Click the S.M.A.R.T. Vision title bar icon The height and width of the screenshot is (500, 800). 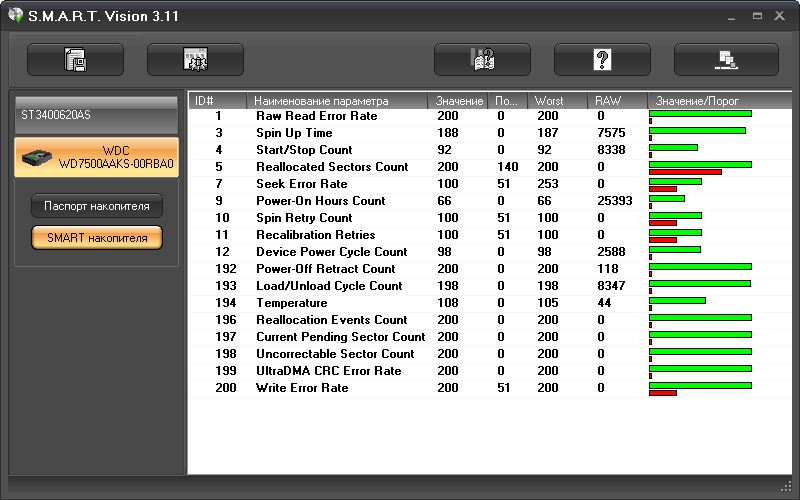(16, 15)
